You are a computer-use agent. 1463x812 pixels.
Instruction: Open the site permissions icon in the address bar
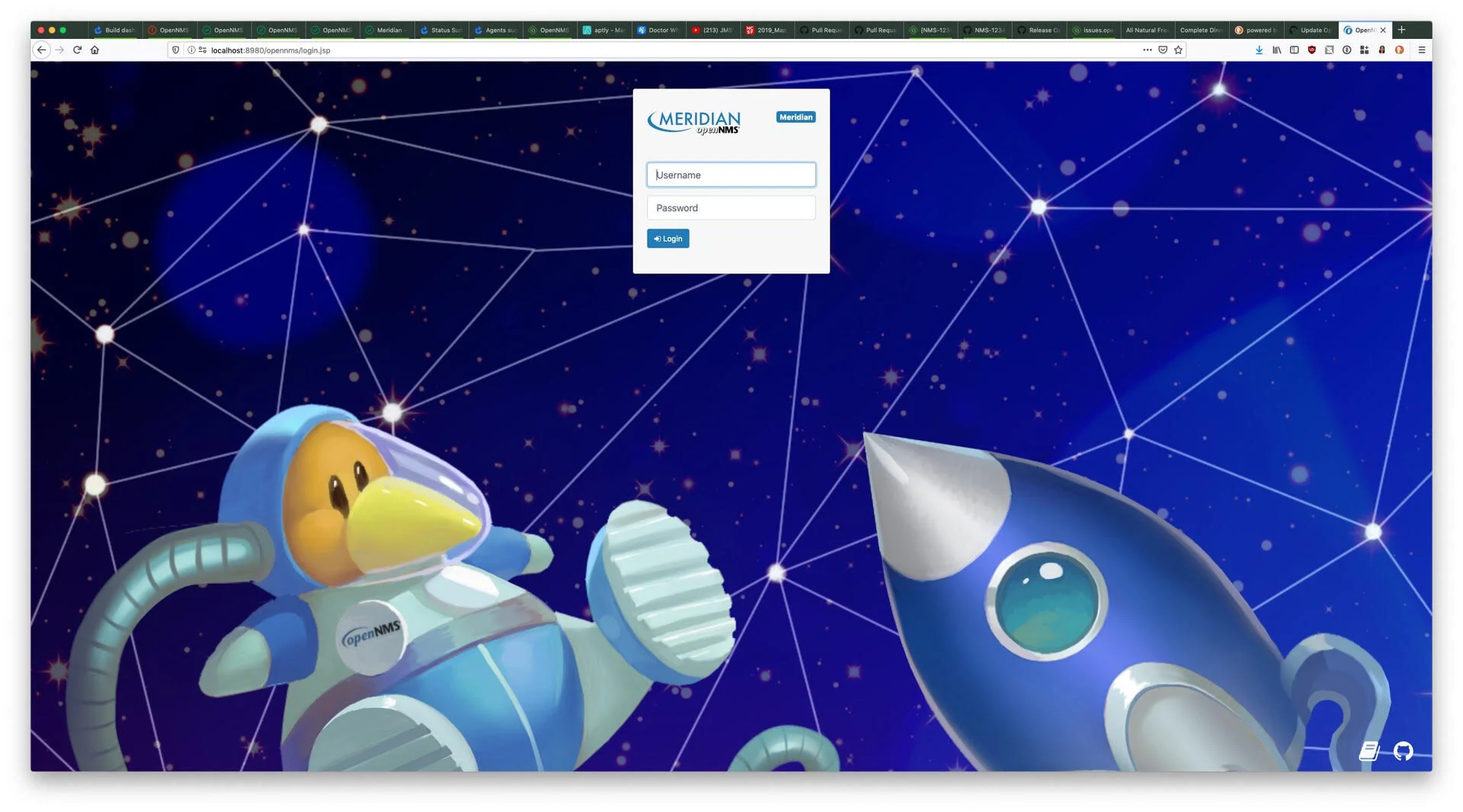point(203,50)
